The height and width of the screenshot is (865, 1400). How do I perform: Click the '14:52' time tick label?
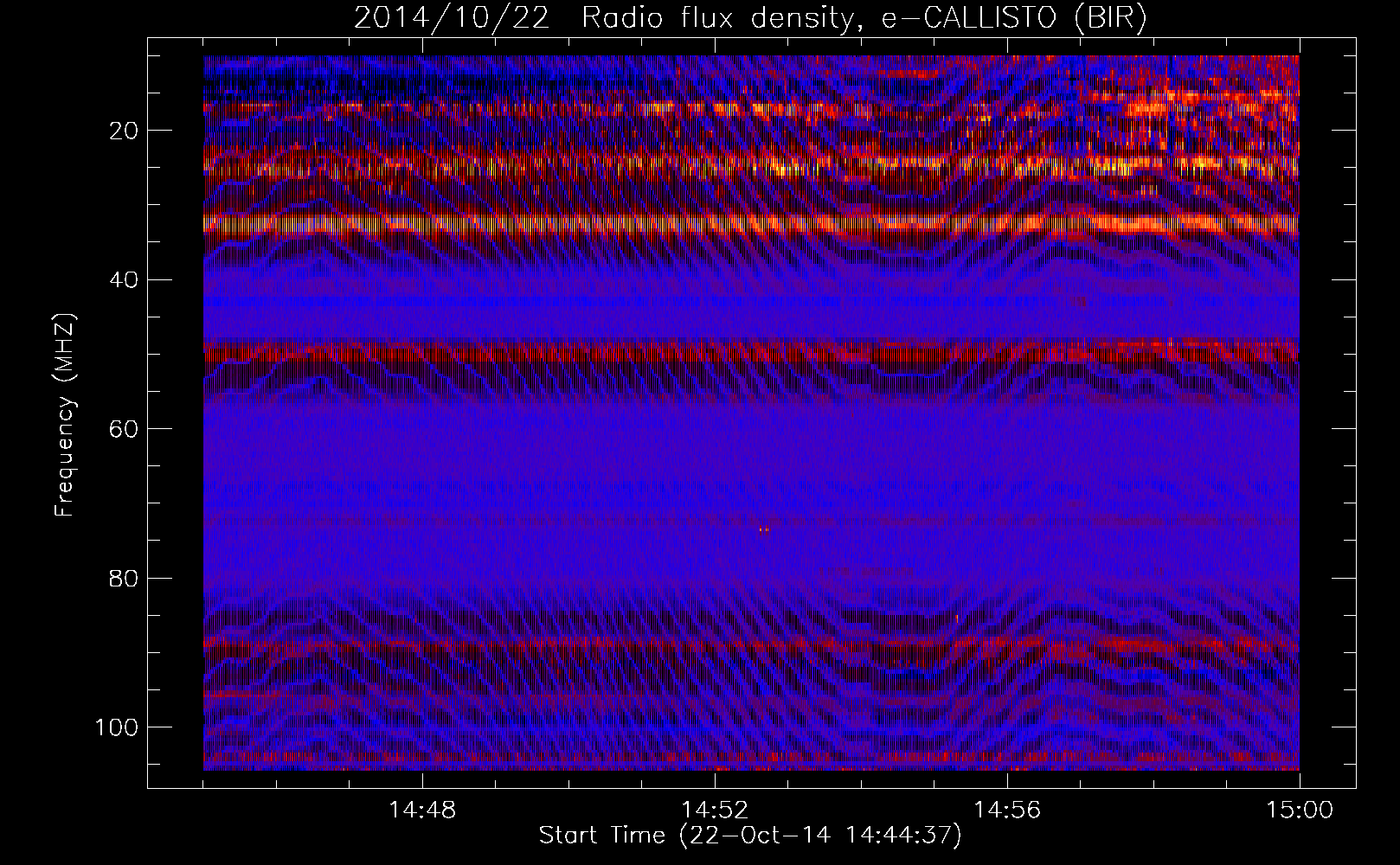715,811
